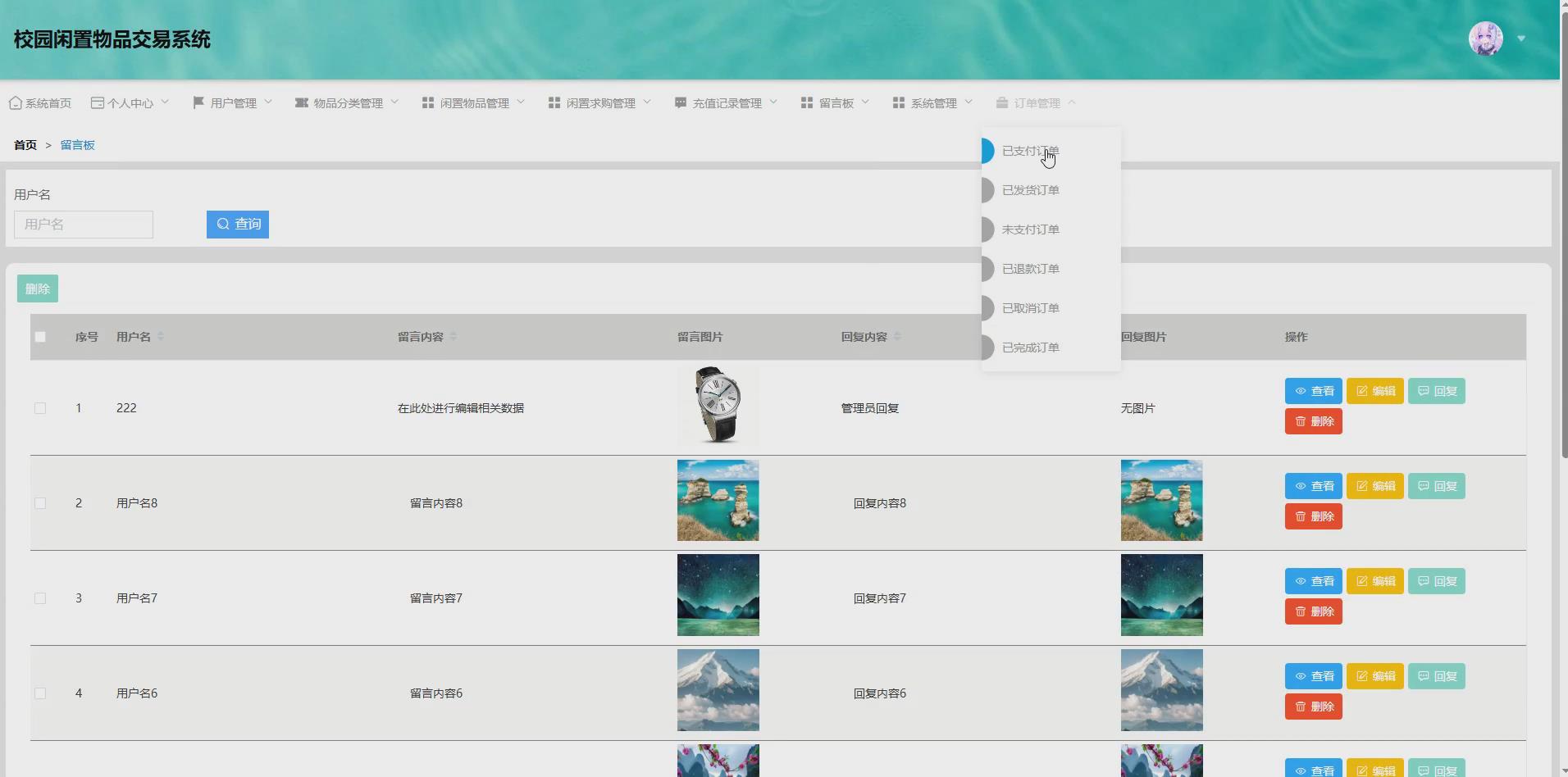This screenshot has height=777, width=1568.
Task: Click 编辑 for row 用户名8
Action: (x=1375, y=486)
